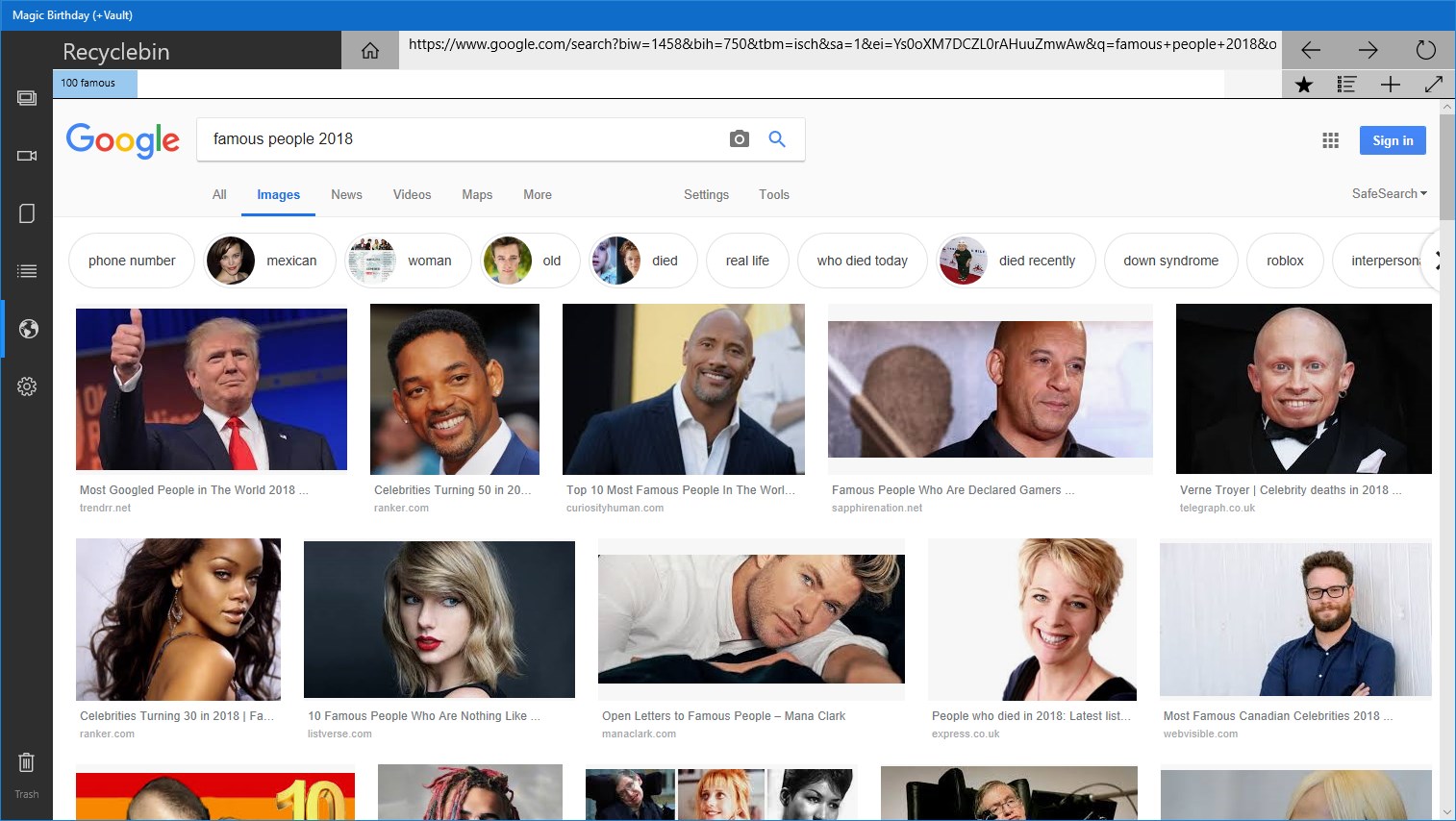
Task: Switch to Maps tab
Action: (477, 194)
